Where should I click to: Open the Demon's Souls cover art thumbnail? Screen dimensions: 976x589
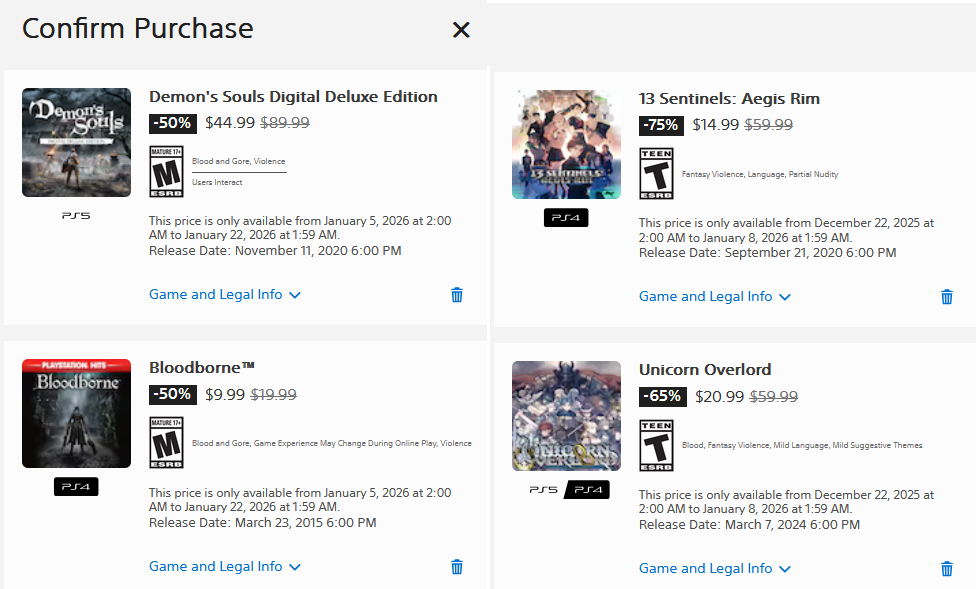(x=76, y=142)
